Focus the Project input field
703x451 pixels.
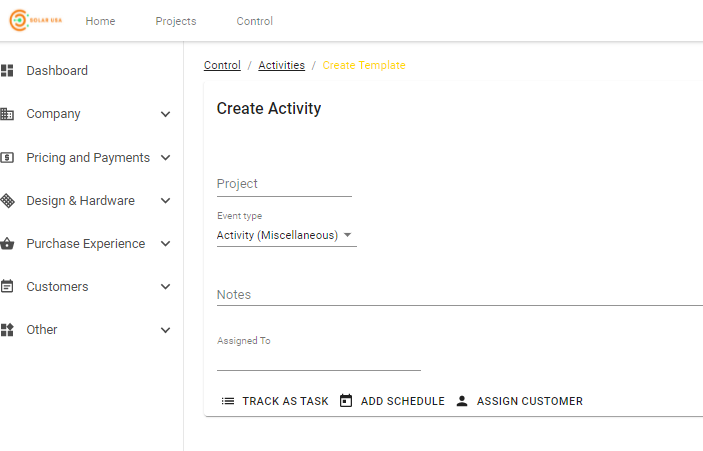point(284,184)
